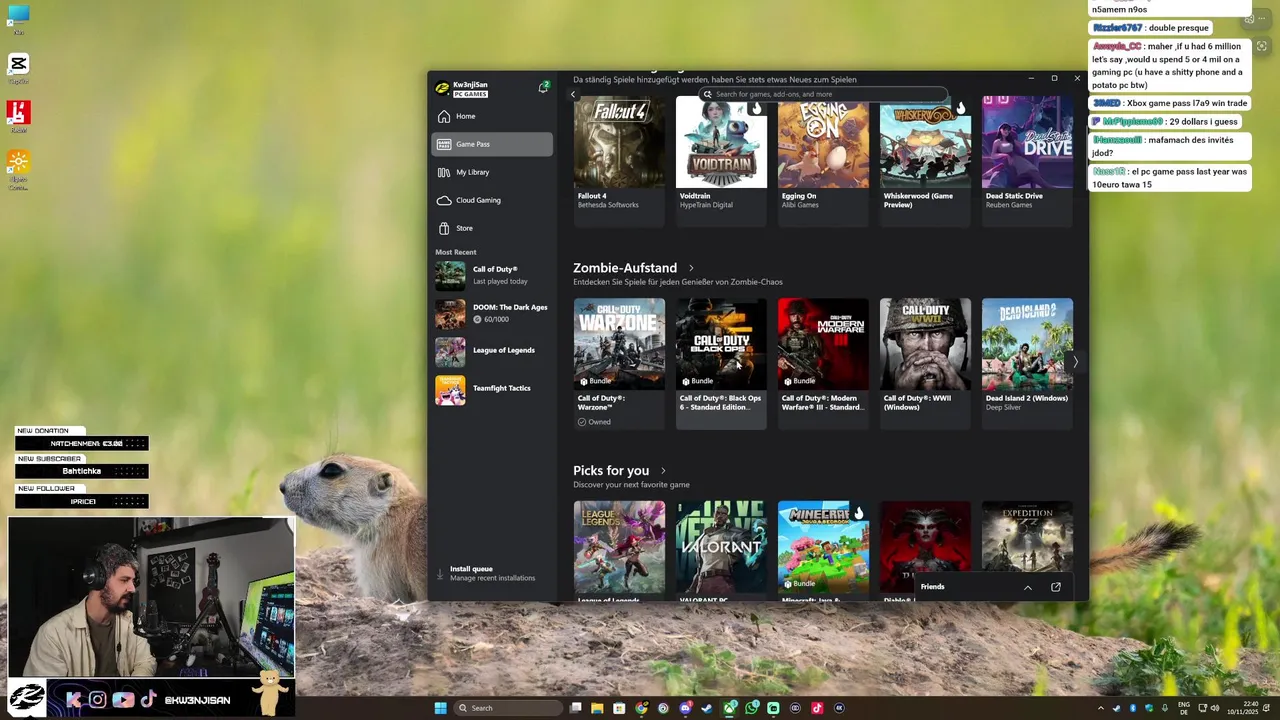Click the search games input field
The width and height of the screenshot is (1280, 720).
pos(823,94)
